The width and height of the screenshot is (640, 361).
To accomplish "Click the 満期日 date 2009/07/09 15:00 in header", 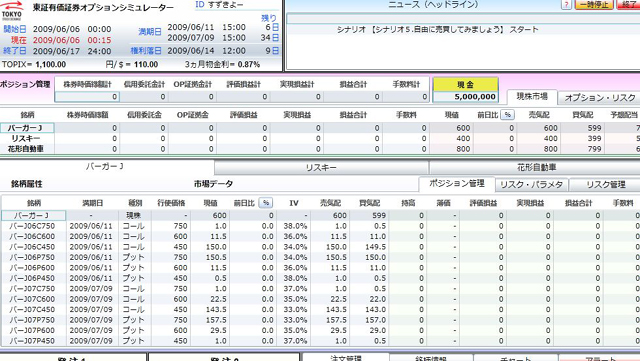I will 207,38.
